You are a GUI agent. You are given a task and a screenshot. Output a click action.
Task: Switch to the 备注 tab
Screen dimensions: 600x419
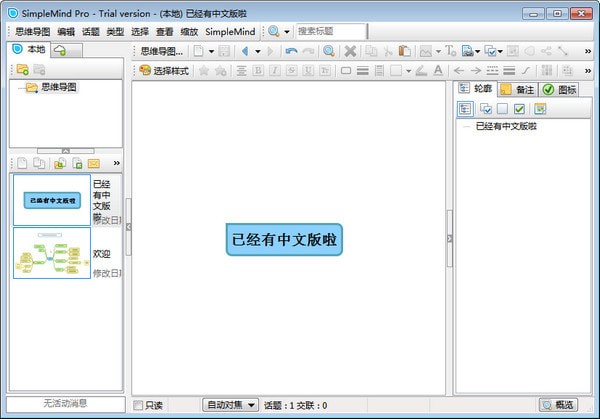click(x=515, y=89)
